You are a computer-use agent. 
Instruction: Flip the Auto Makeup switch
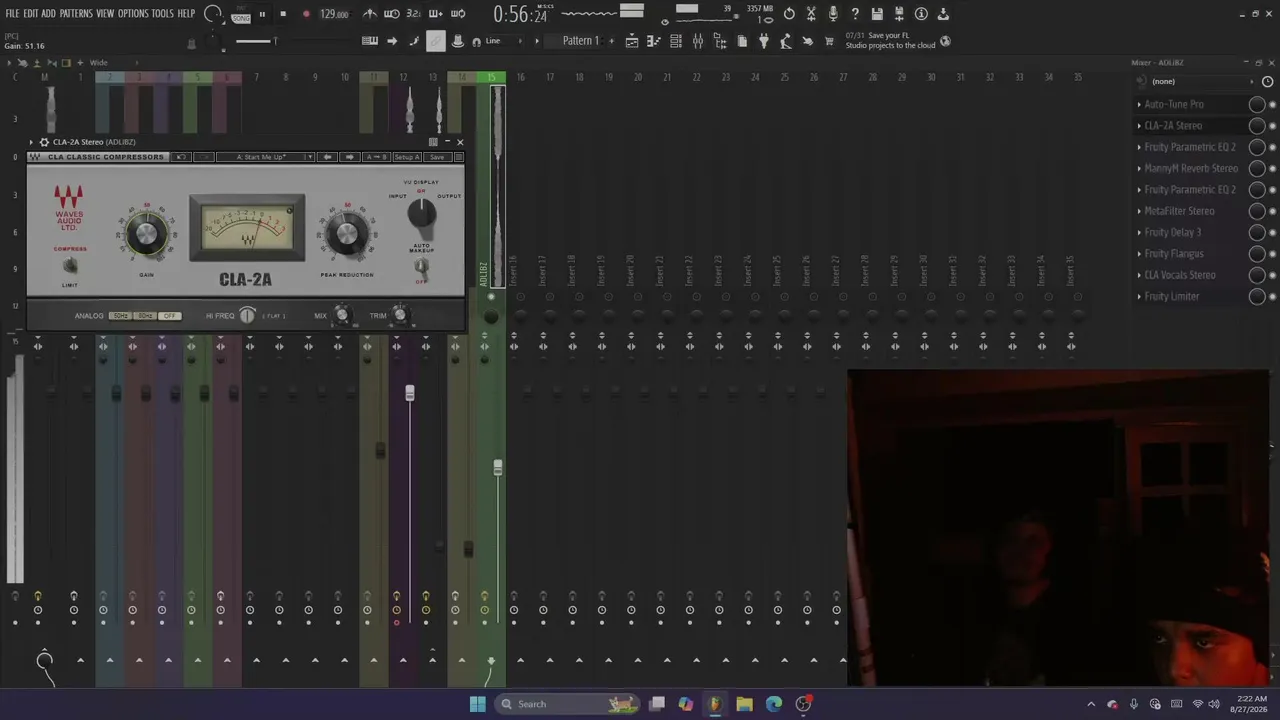[421, 266]
